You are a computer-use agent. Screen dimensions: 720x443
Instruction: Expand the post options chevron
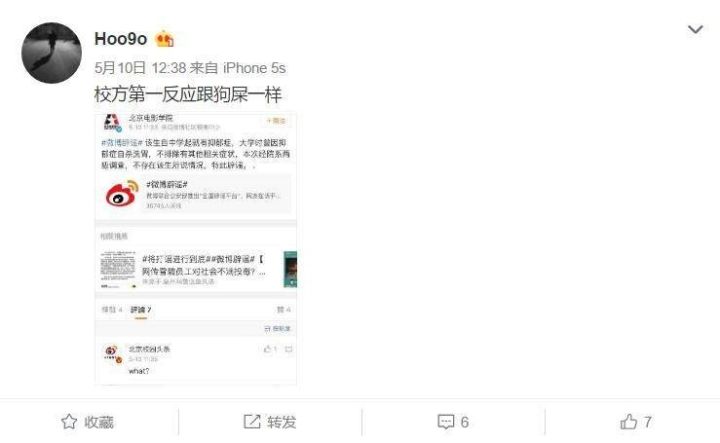(695, 29)
